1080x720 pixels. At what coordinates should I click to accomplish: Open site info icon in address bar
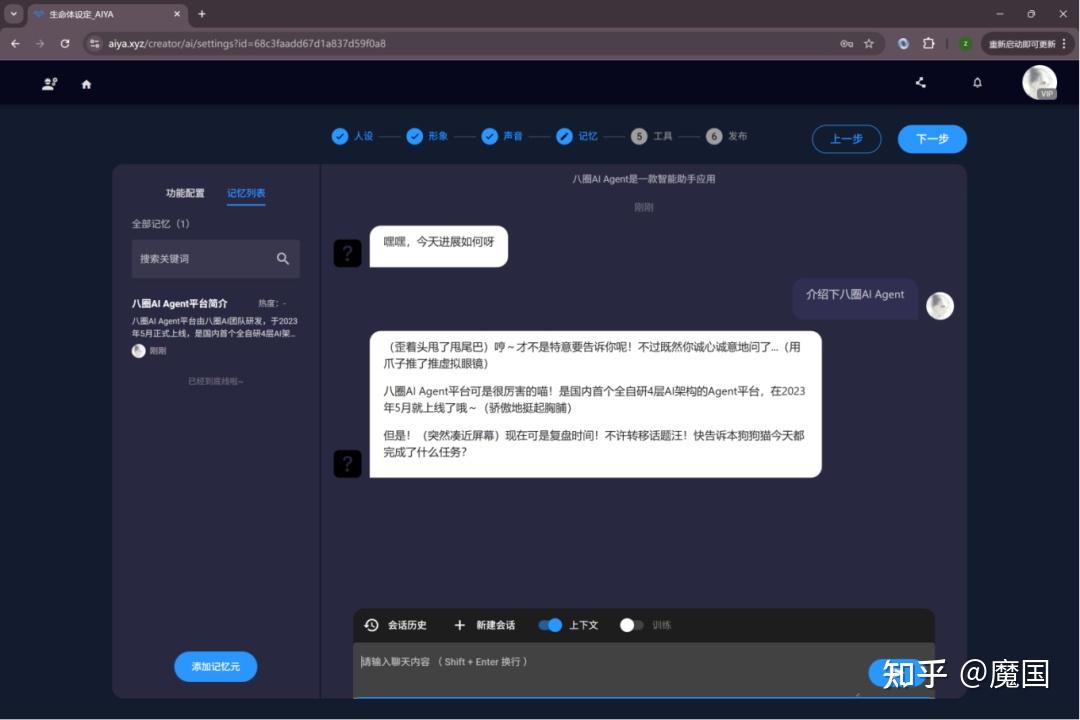(x=94, y=43)
